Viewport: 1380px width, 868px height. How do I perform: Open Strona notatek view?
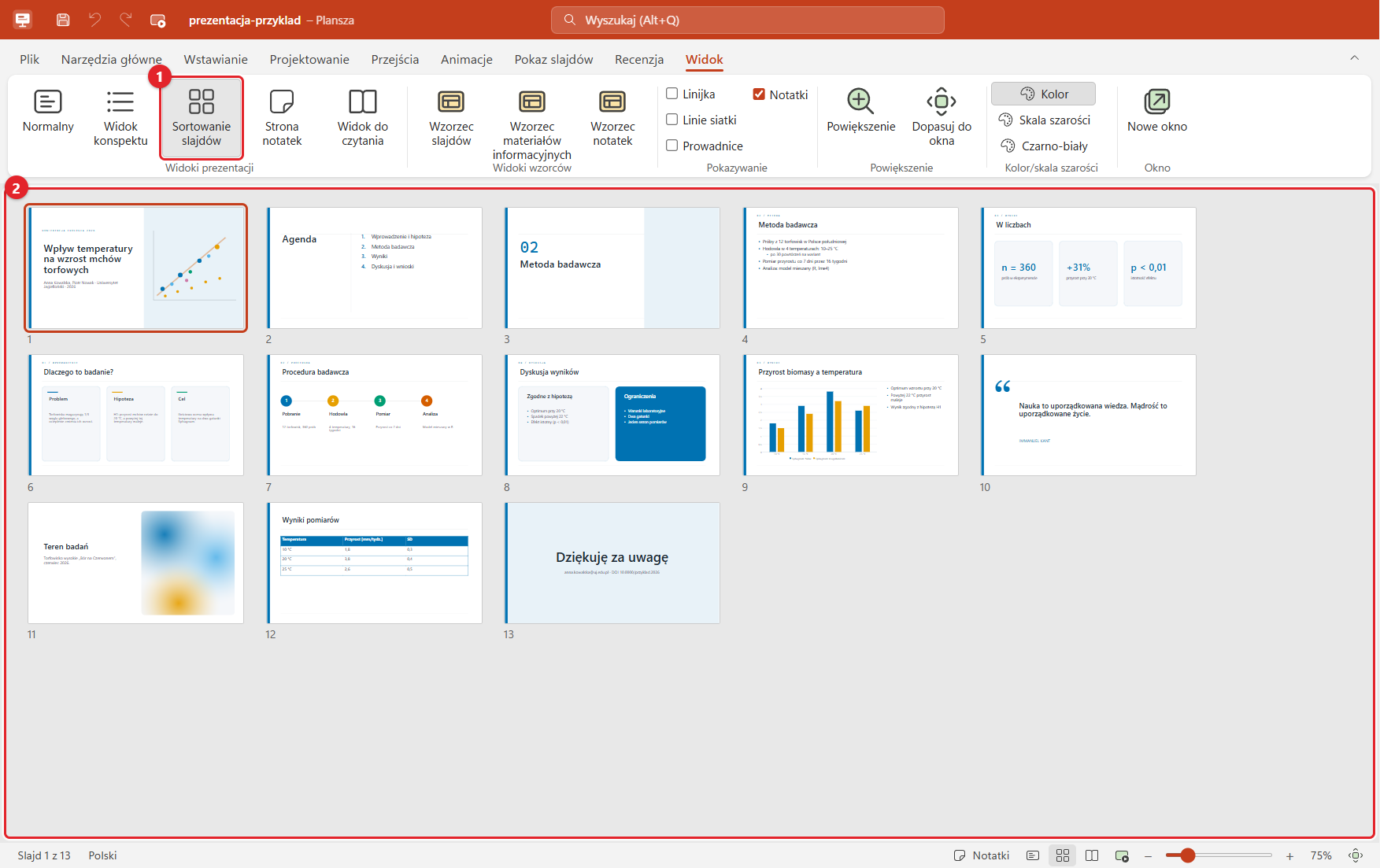tap(282, 118)
